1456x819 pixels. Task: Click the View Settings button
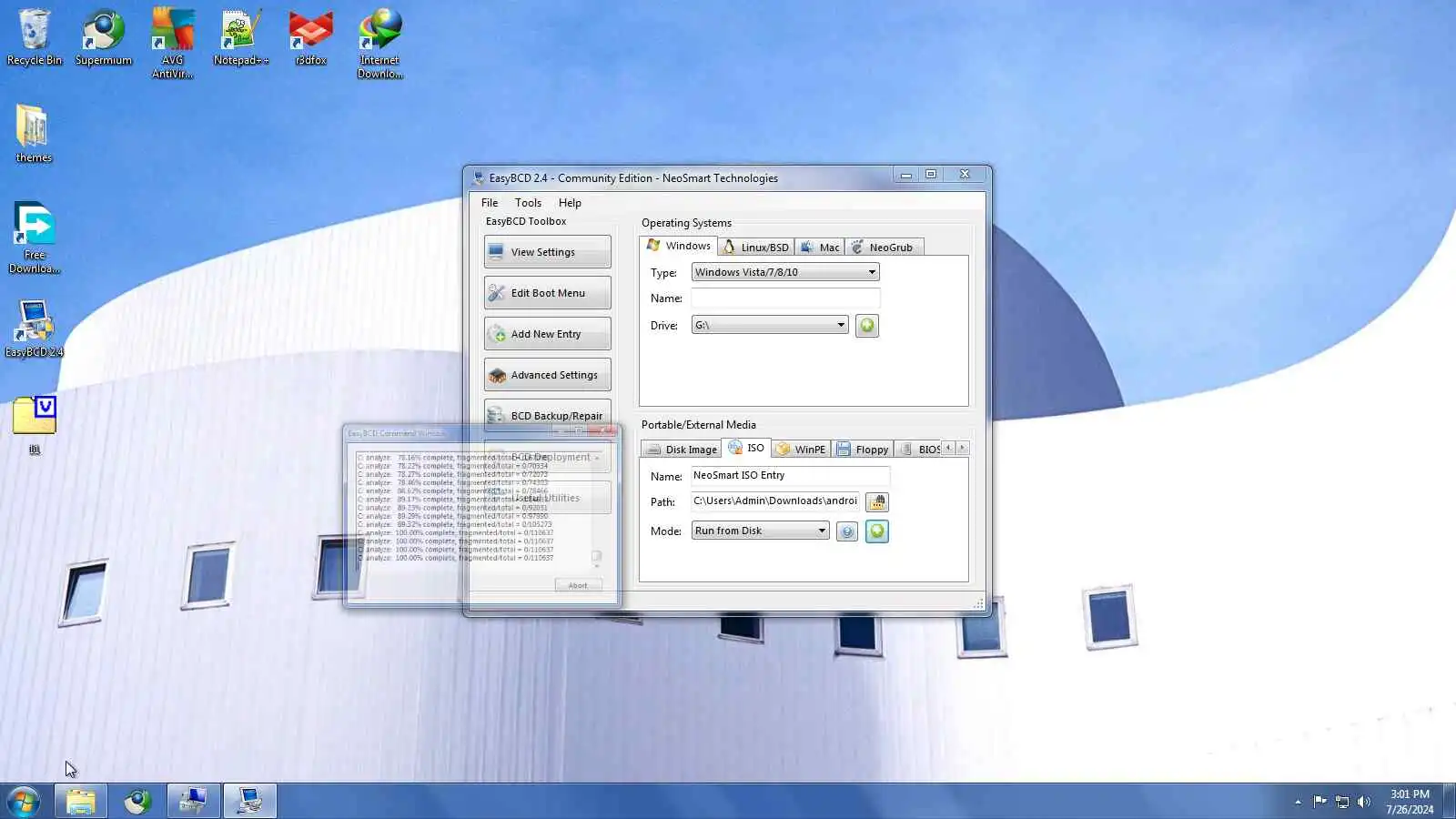[548, 252]
